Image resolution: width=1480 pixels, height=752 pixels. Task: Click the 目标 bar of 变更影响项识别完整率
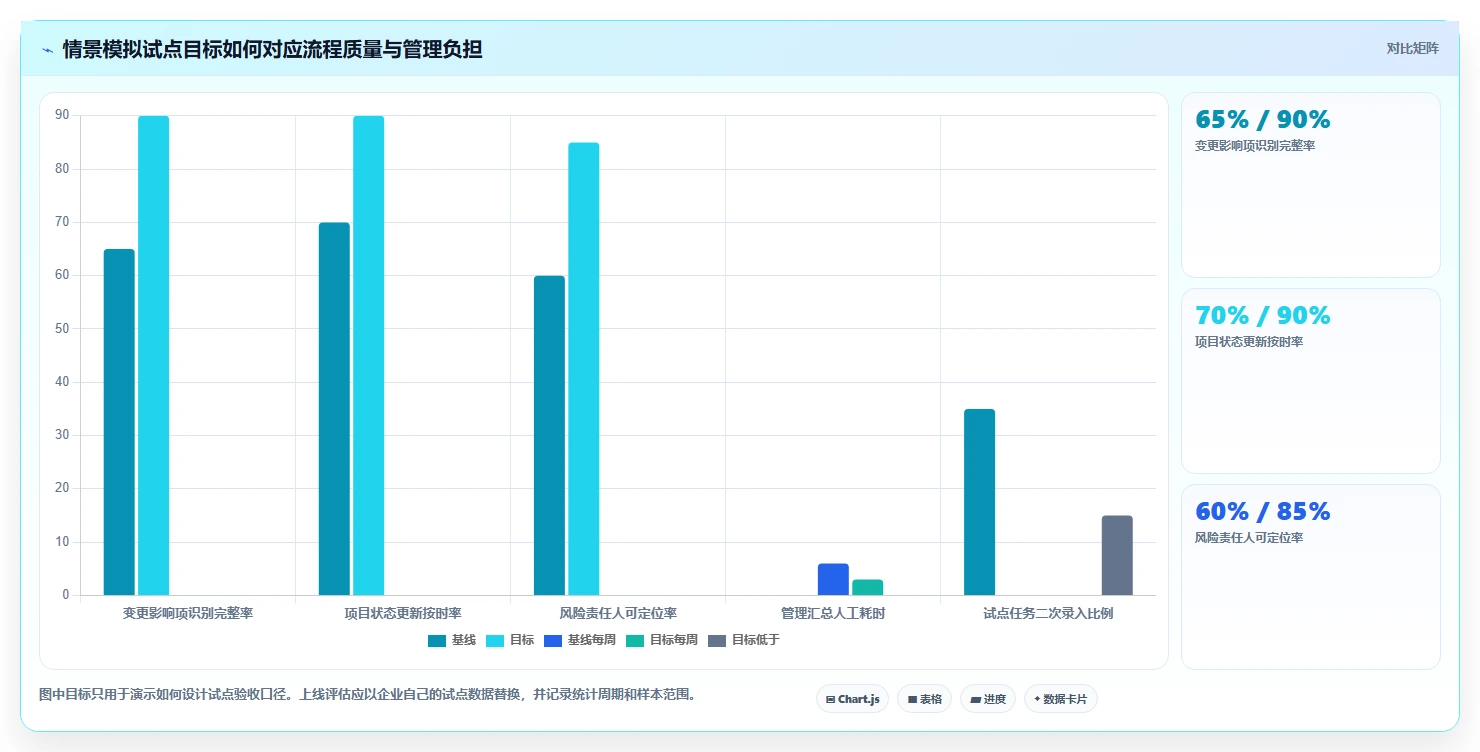click(153, 356)
